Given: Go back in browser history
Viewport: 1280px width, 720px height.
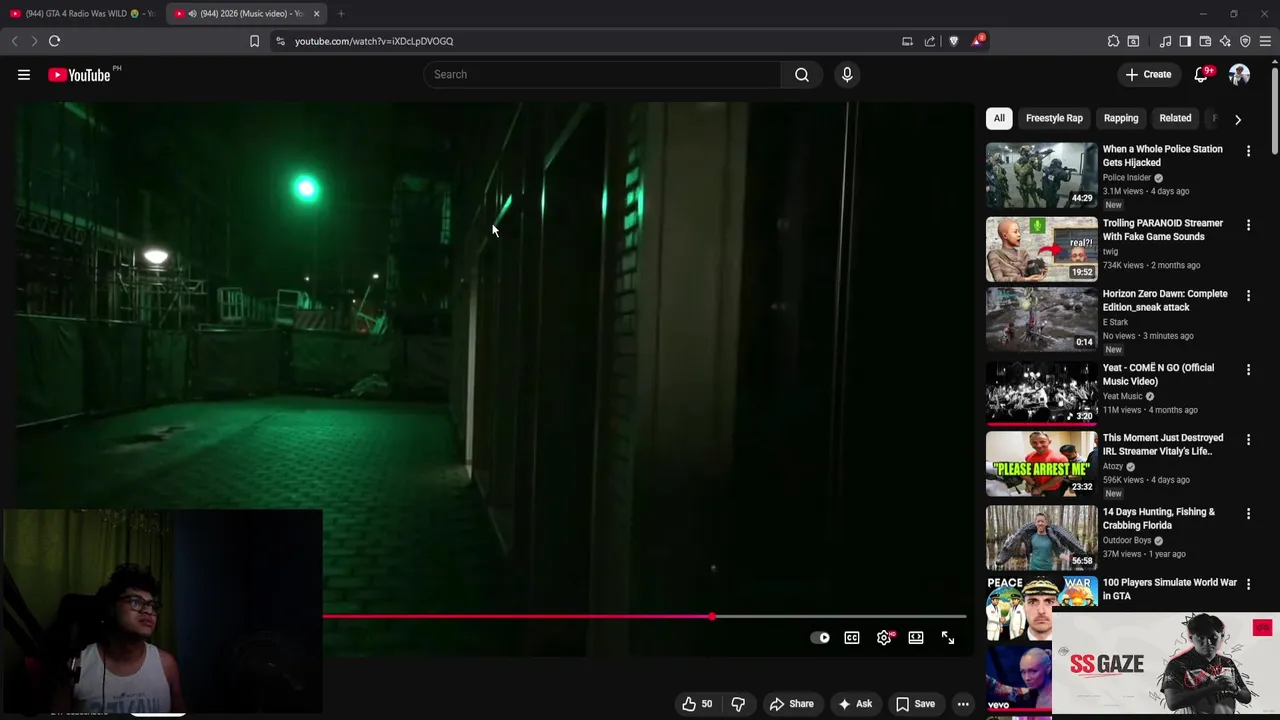Looking at the screenshot, I should tap(14, 41).
